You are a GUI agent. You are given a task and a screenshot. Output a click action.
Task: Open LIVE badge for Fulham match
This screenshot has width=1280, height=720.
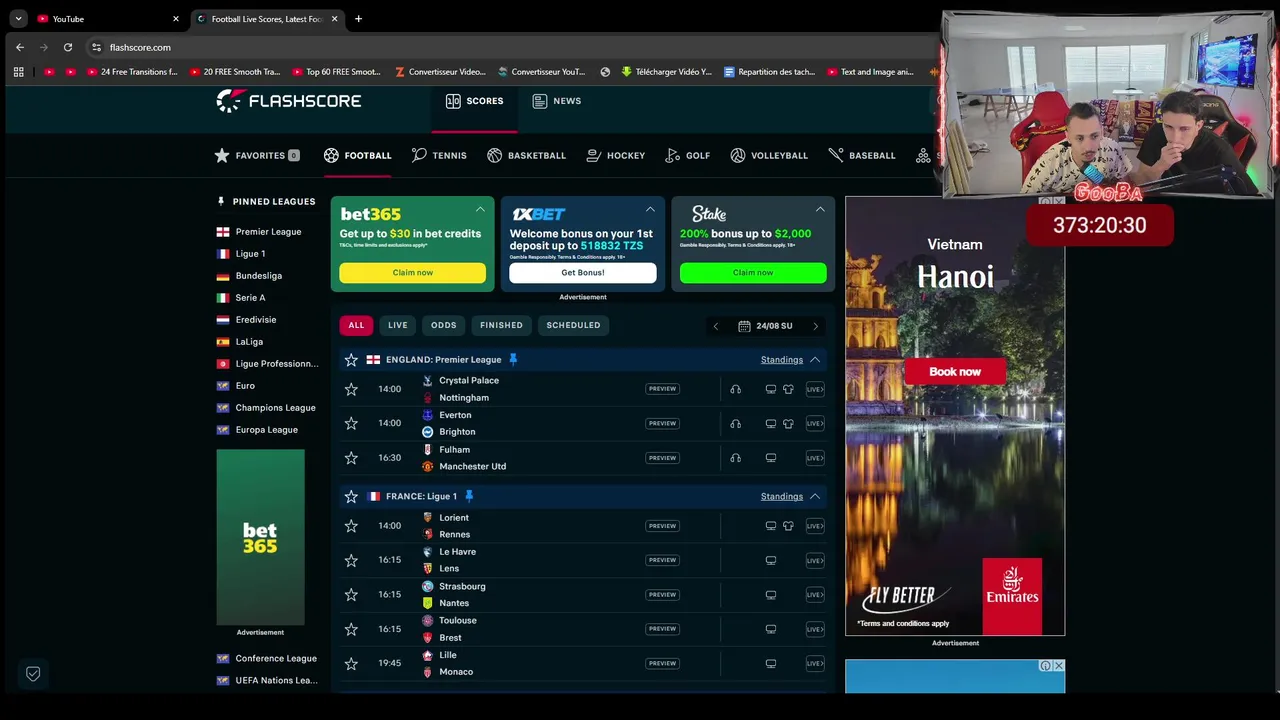815,458
